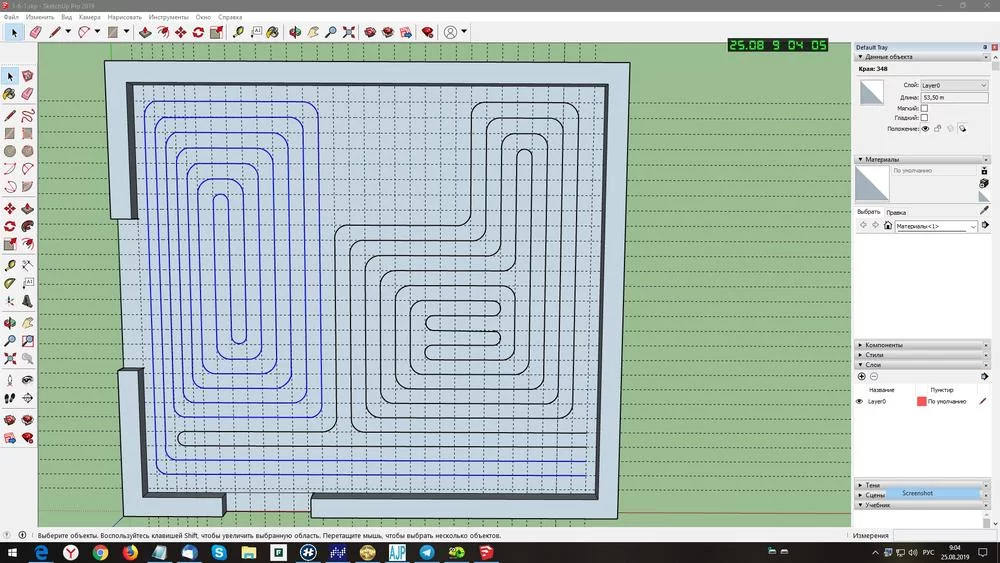
Task: Select the Push/Pull tool in top toolbar
Action: point(145,32)
